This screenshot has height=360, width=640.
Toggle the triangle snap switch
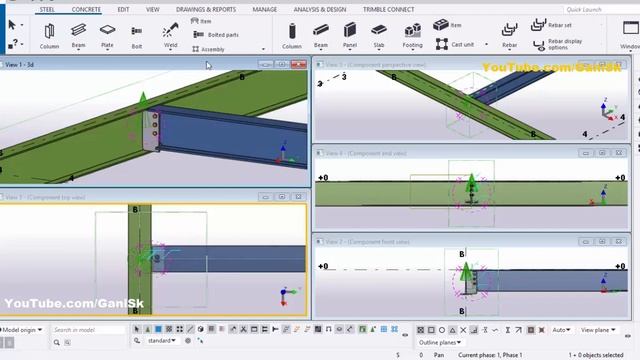[453, 330]
